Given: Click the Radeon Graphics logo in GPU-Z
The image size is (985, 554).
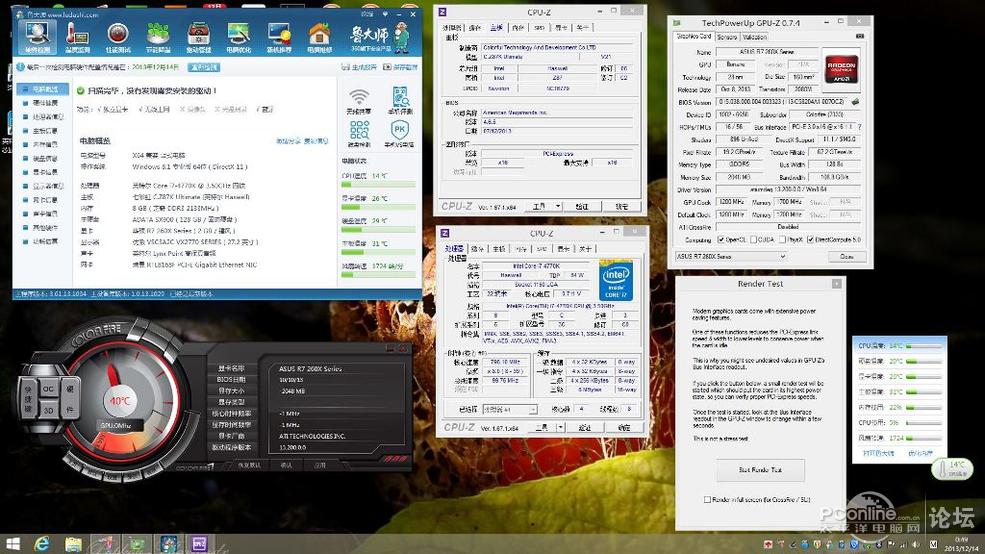Looking at the screenshot, I should [x=841, y=68].
